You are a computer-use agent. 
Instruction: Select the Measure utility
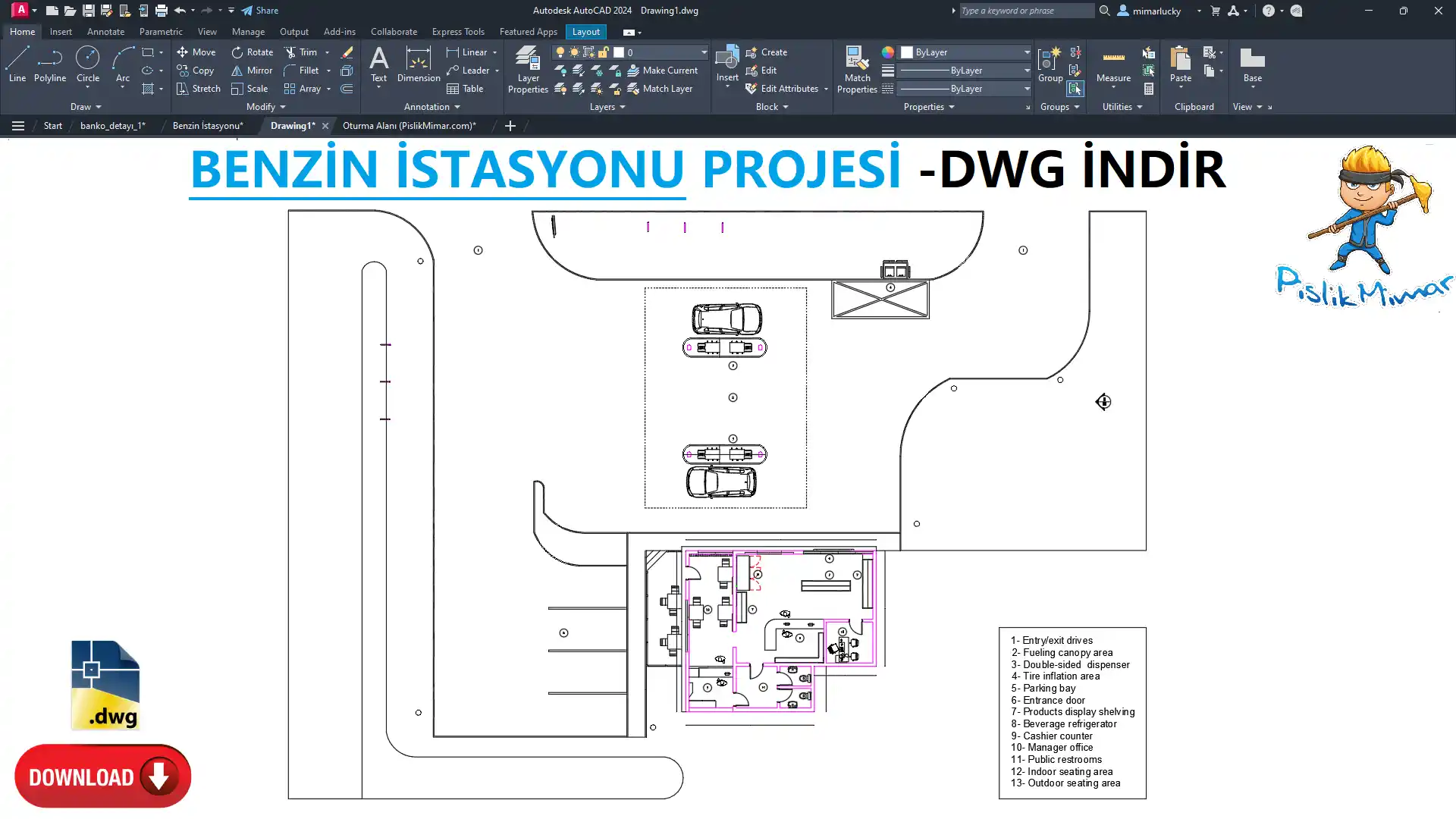1113,64
